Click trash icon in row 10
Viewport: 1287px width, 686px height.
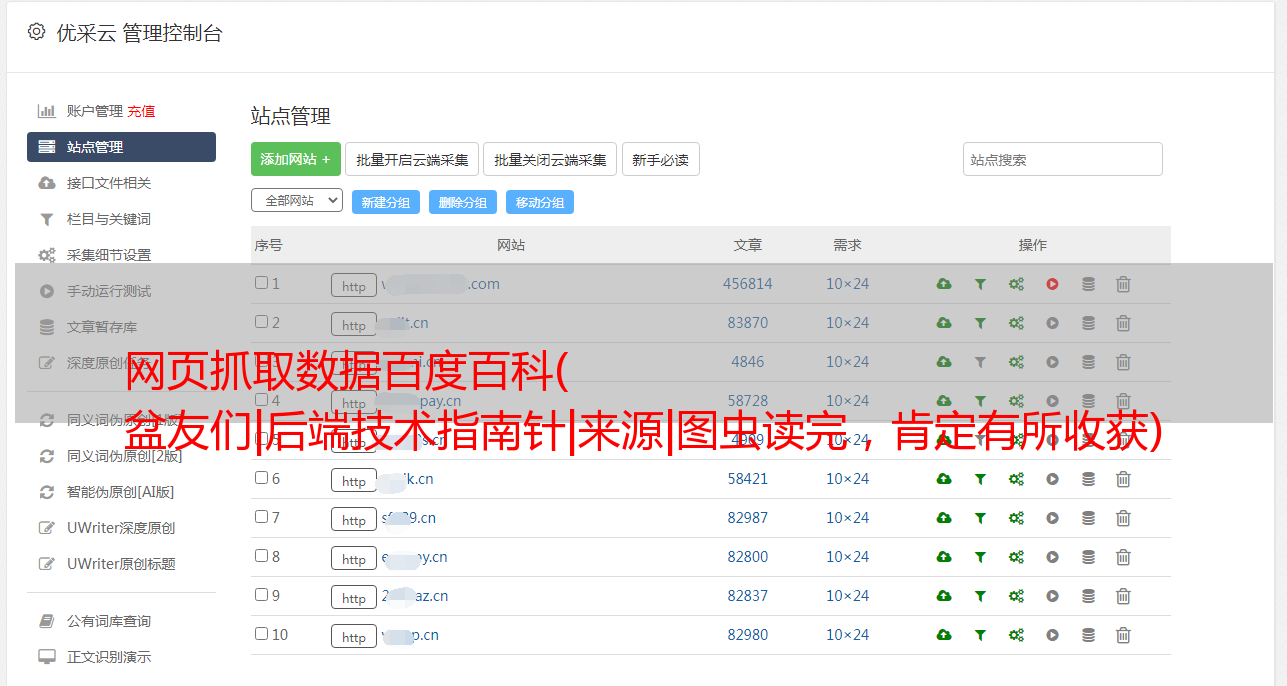[x=1123, y=635]
